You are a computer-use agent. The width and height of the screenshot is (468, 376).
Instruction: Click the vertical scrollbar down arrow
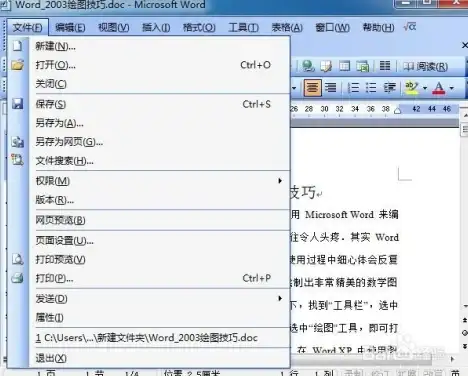tap(465, 306)
